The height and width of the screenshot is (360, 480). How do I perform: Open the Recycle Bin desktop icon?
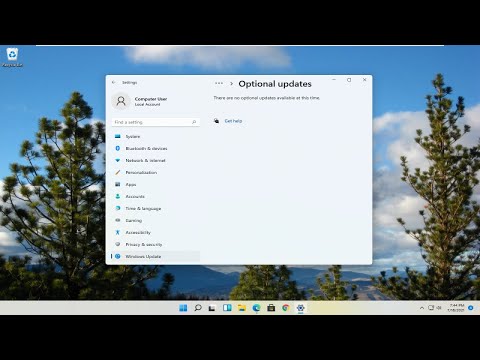click(12, 57)
